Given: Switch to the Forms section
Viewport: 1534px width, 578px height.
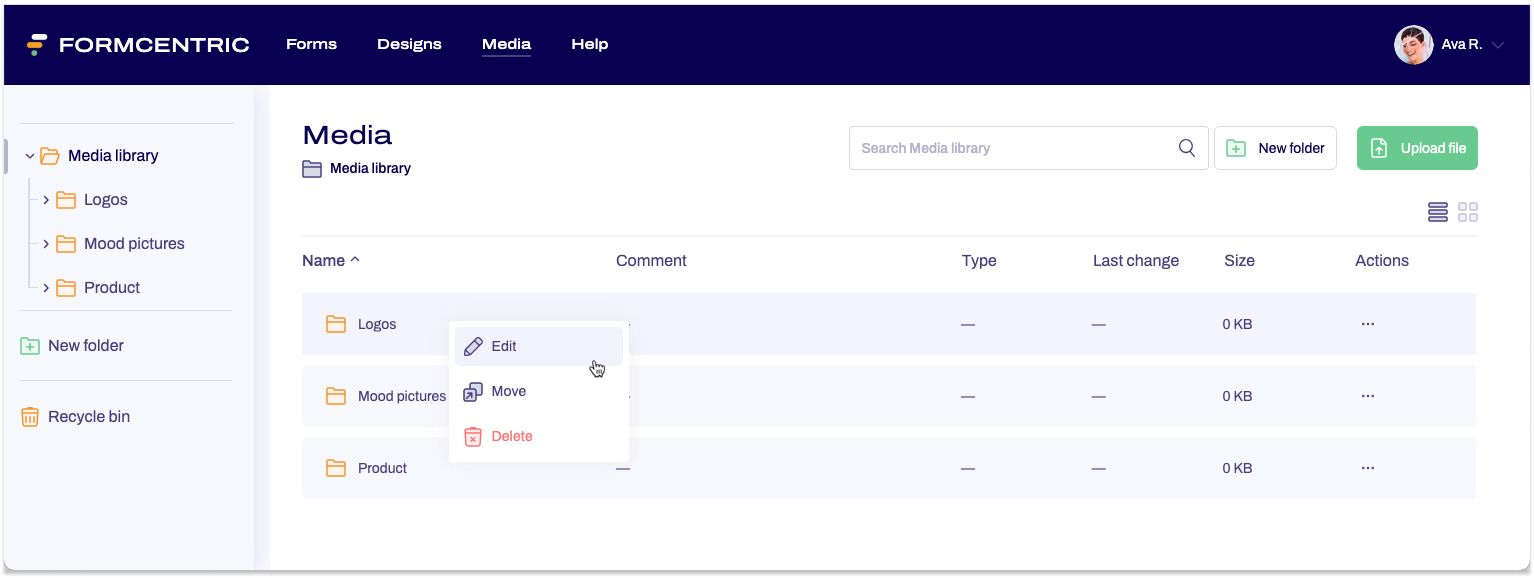Looking at the screenshot, I should [311, 44].
